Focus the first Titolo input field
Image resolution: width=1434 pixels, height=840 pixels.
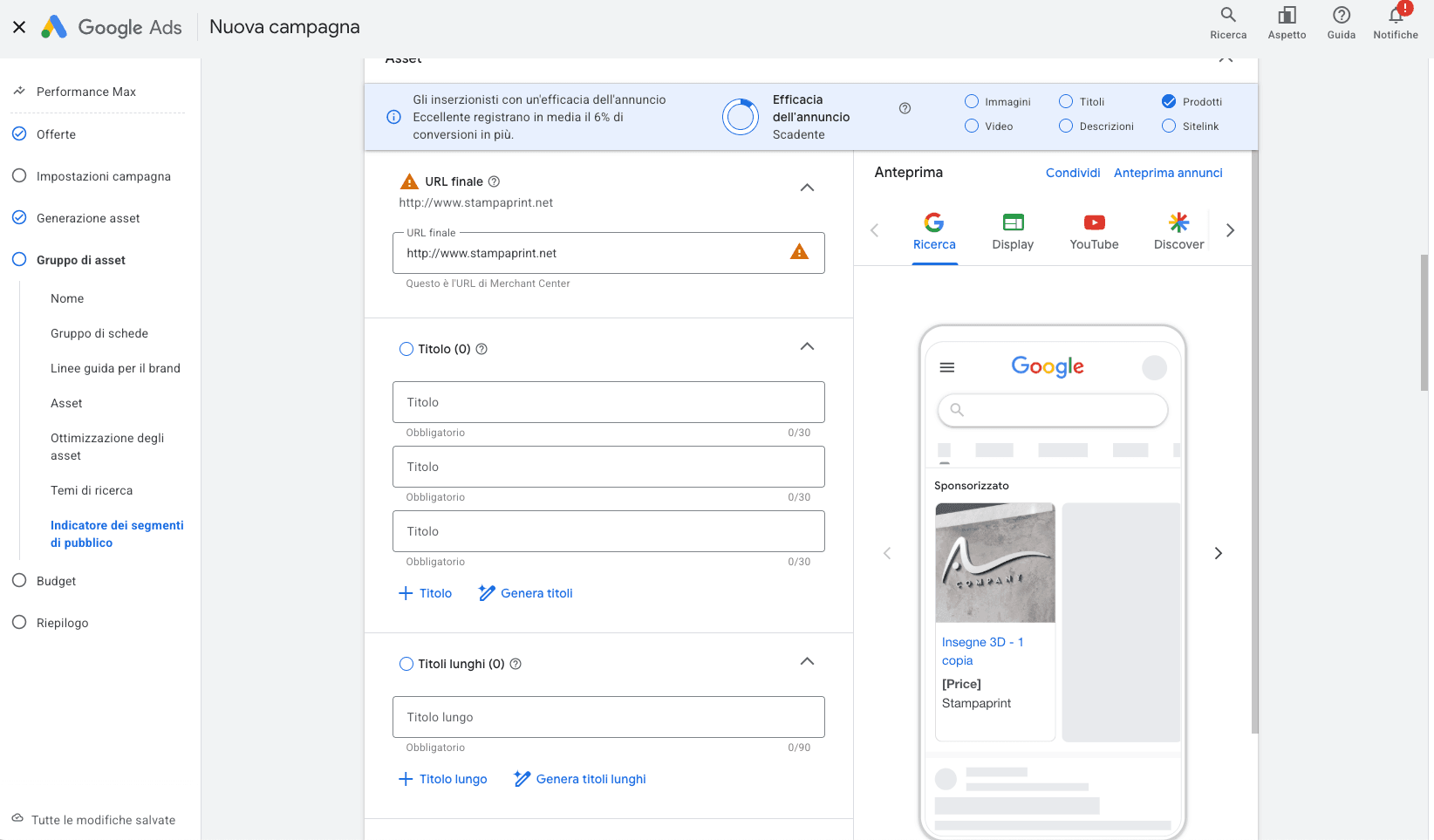(x=609, y=402)
